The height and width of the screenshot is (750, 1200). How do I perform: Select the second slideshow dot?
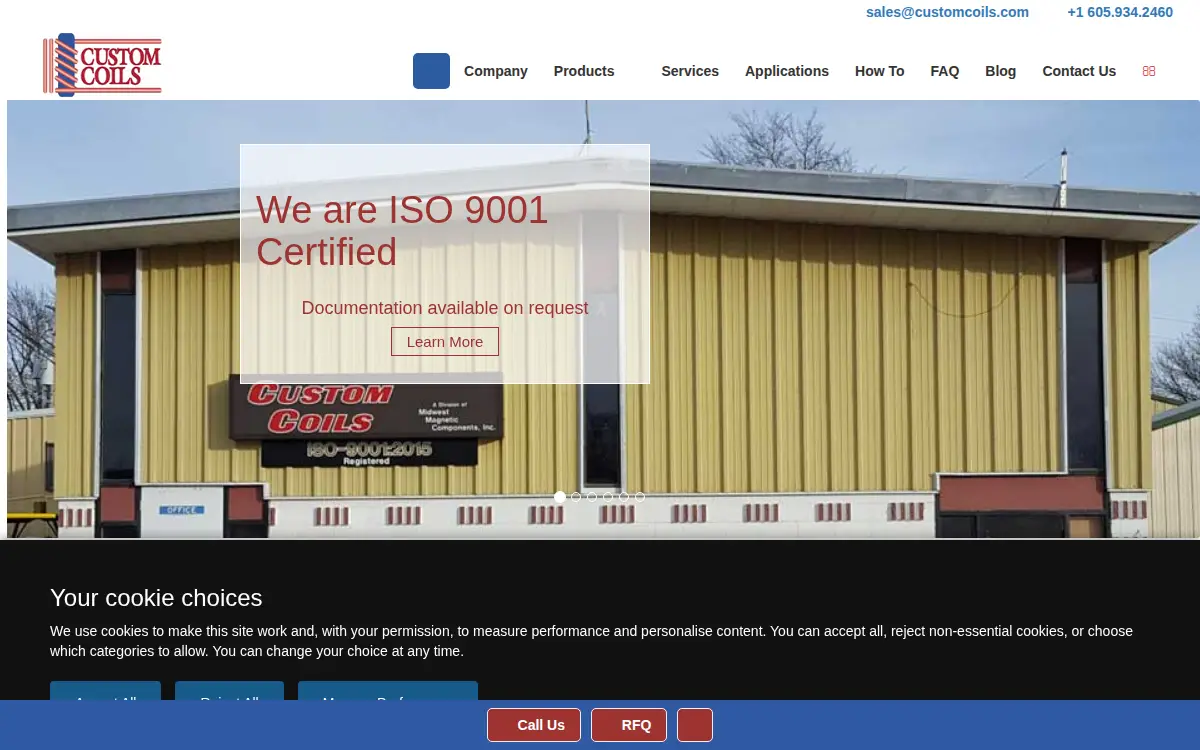(576, 497)
